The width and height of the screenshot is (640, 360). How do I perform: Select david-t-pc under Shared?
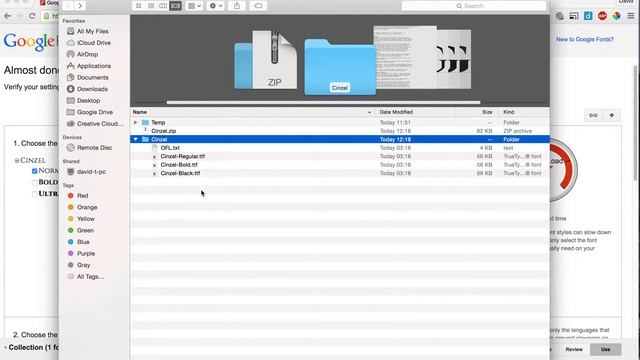click(x=91, y=171)
